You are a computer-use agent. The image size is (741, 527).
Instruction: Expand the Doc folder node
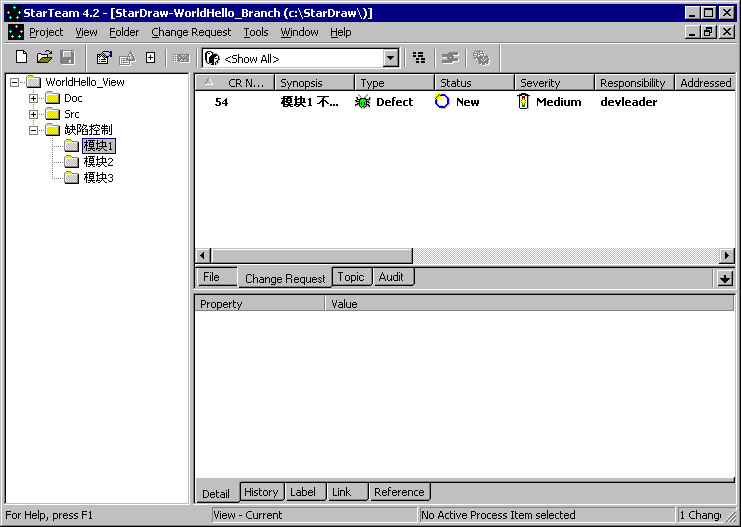click(34, 98)
